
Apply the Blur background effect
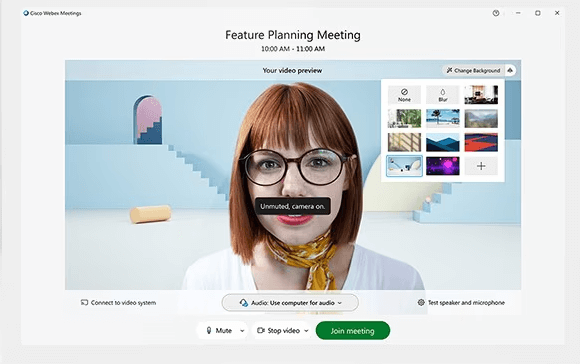(443, 95)
